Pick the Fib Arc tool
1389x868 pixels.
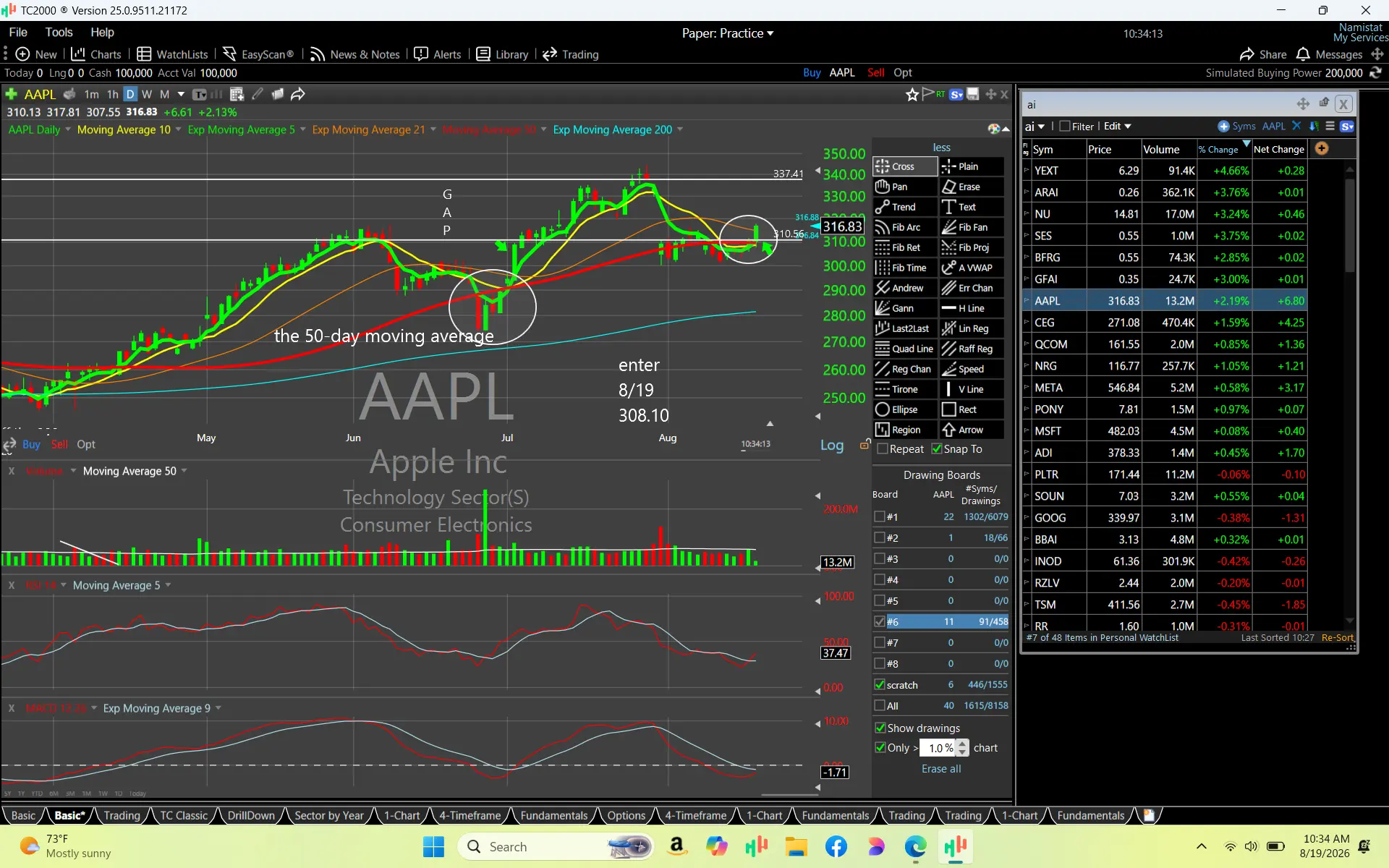pyautogui.click(x=905, y=227)
